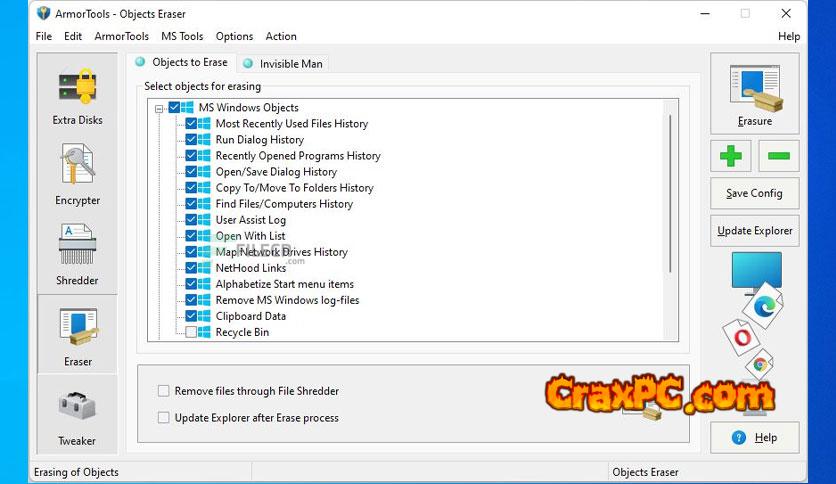Select the NetHood Links row text
Viewport: 836px width, 484px height.
(251, 268)
